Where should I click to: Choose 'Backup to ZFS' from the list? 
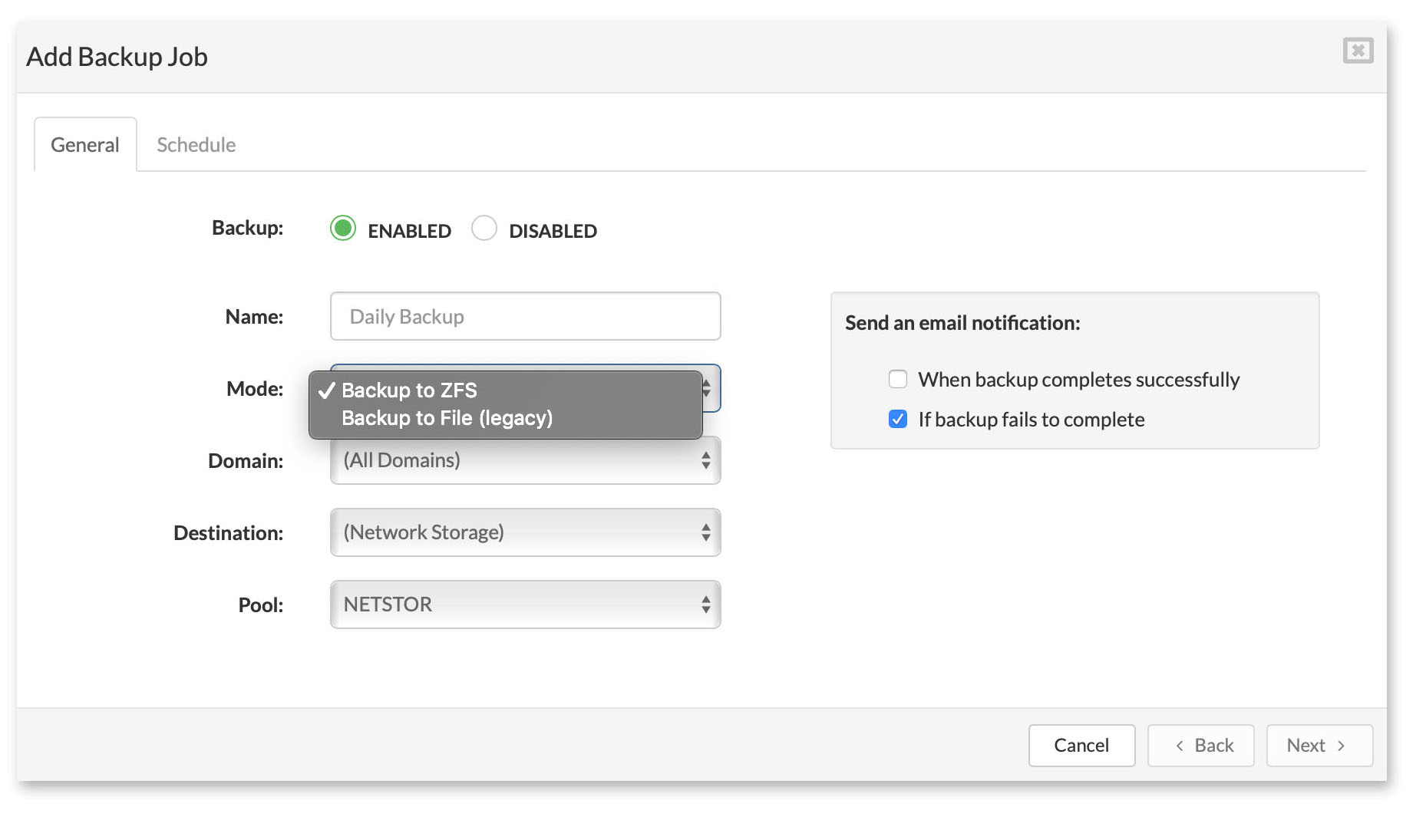tap(409, 390)
